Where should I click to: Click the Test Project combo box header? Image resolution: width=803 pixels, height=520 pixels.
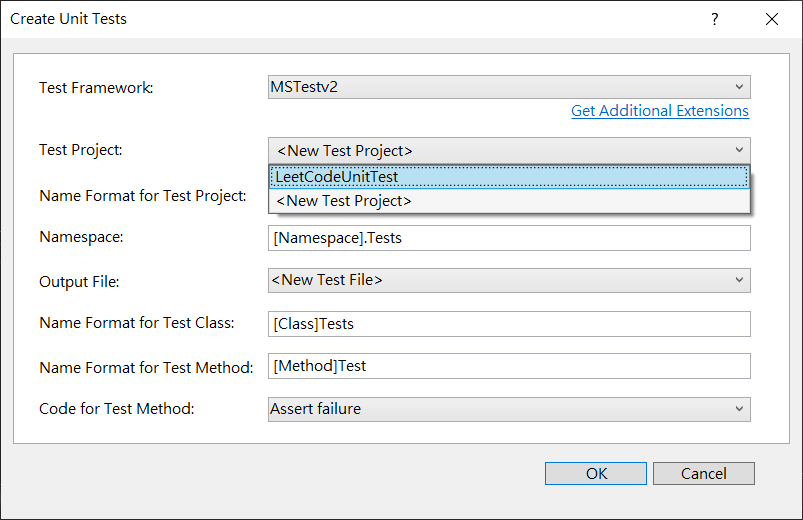[509, 150]
